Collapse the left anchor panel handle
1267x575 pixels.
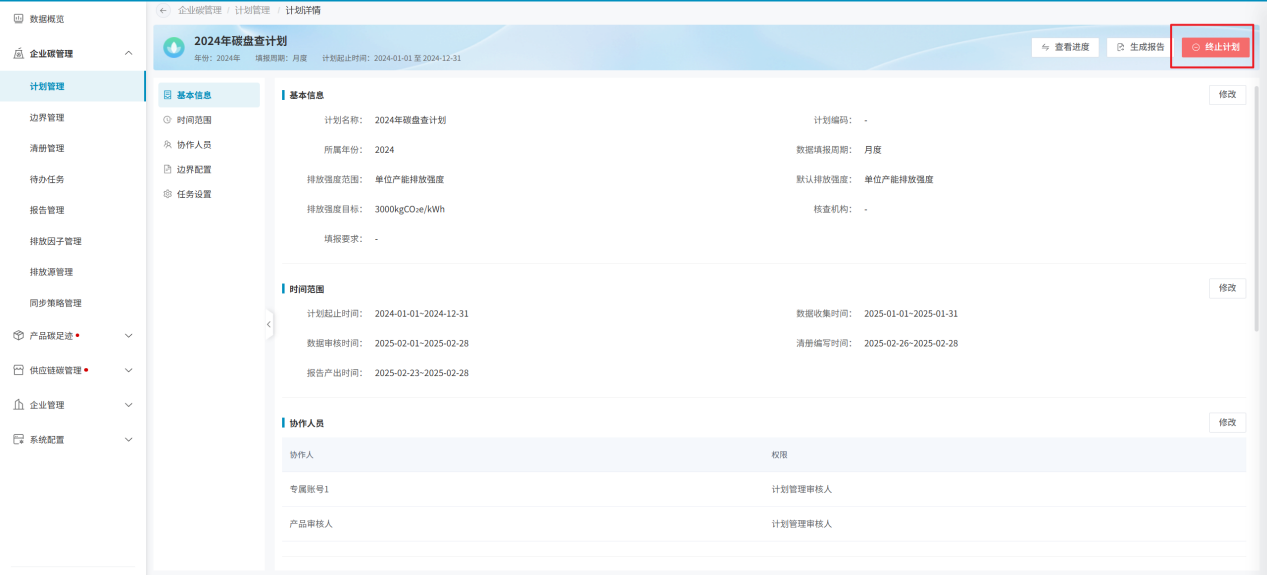coord(269,325)
